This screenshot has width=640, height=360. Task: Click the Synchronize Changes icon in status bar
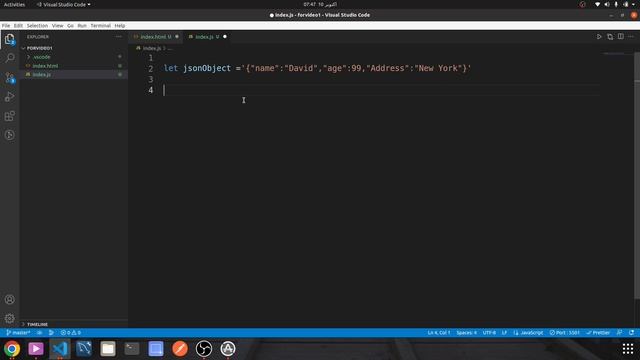click(40, 333)
